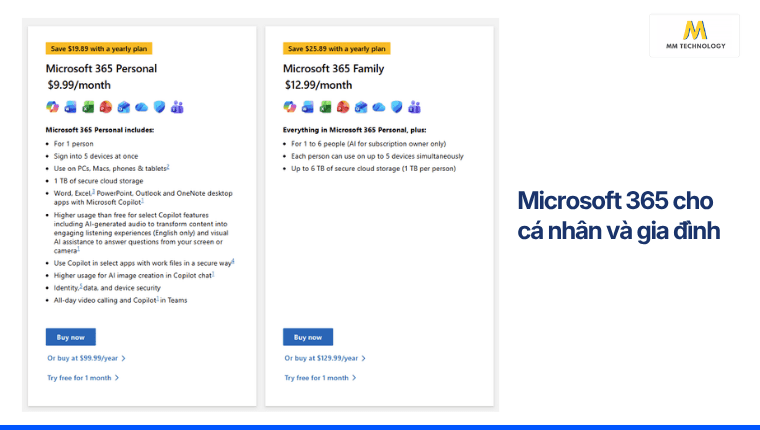Click the 'Microsoft 365 Personal' title
Image resolution: width=760 pixels, height=430 pixels.
pyautogui.click(x=101, y=69)
